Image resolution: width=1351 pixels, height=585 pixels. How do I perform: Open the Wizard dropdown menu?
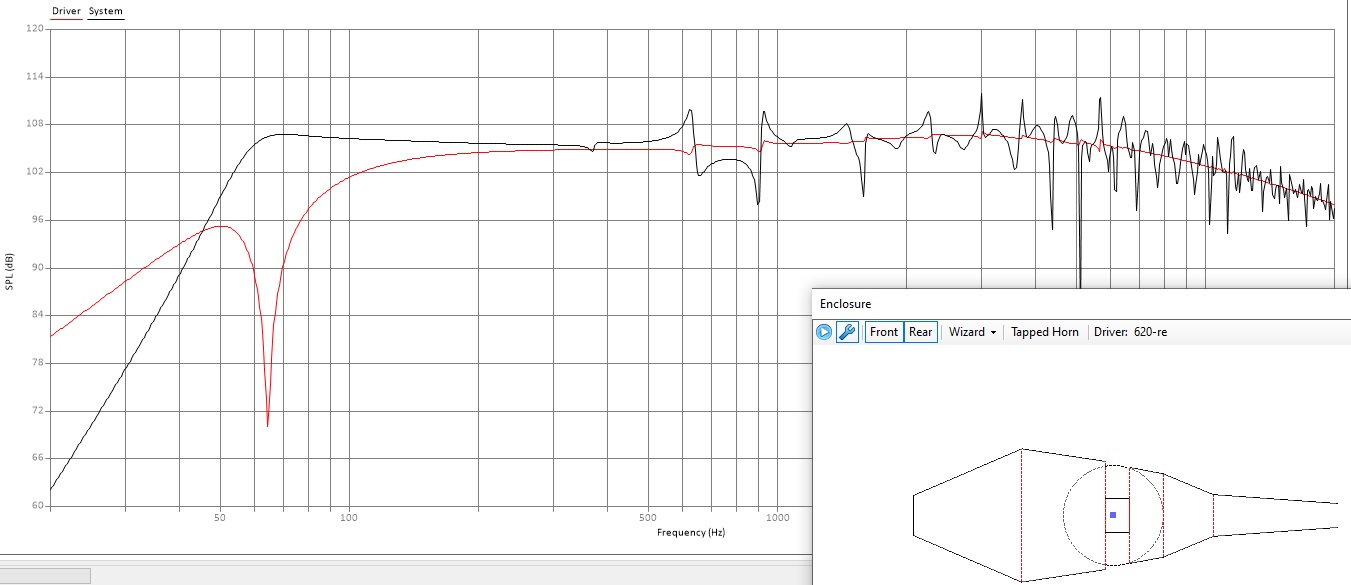click(973, 332)
